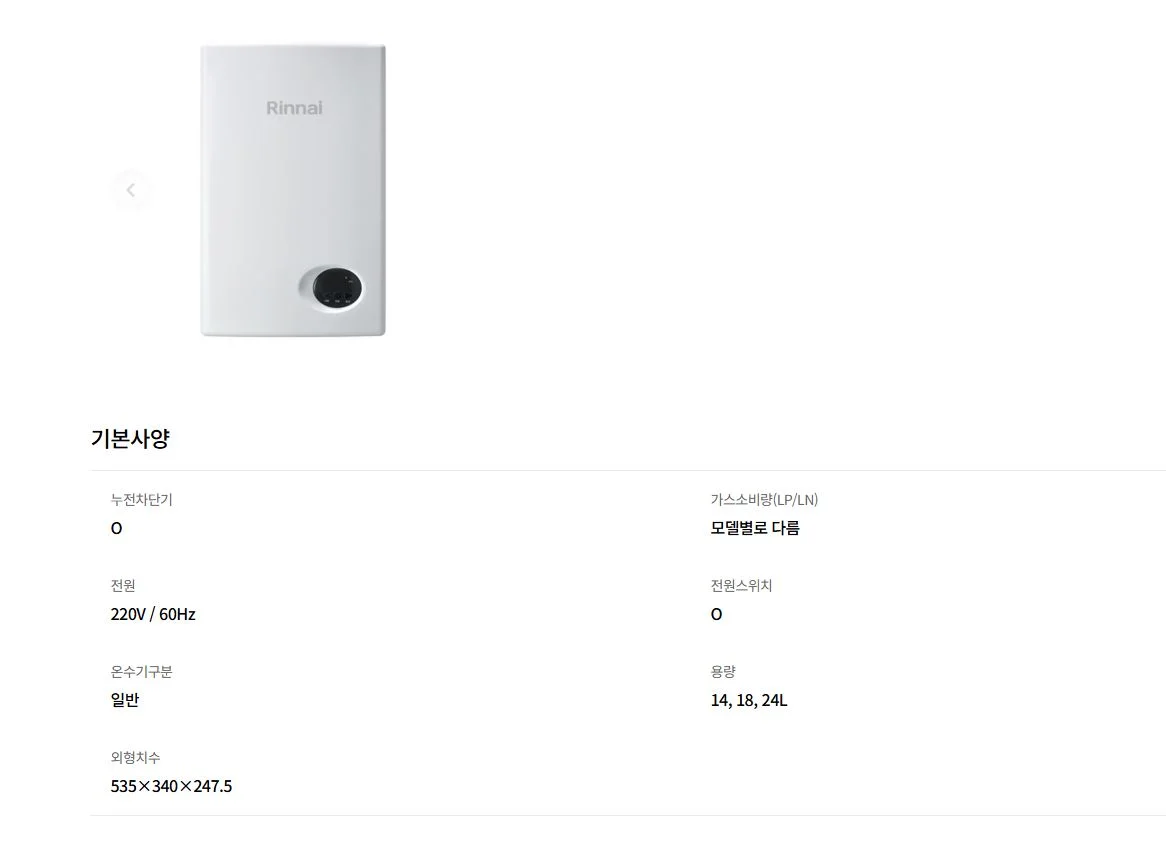The image size is (1166, 848).
Task: Click the 누전차단기 specification label
Action: 140,500
